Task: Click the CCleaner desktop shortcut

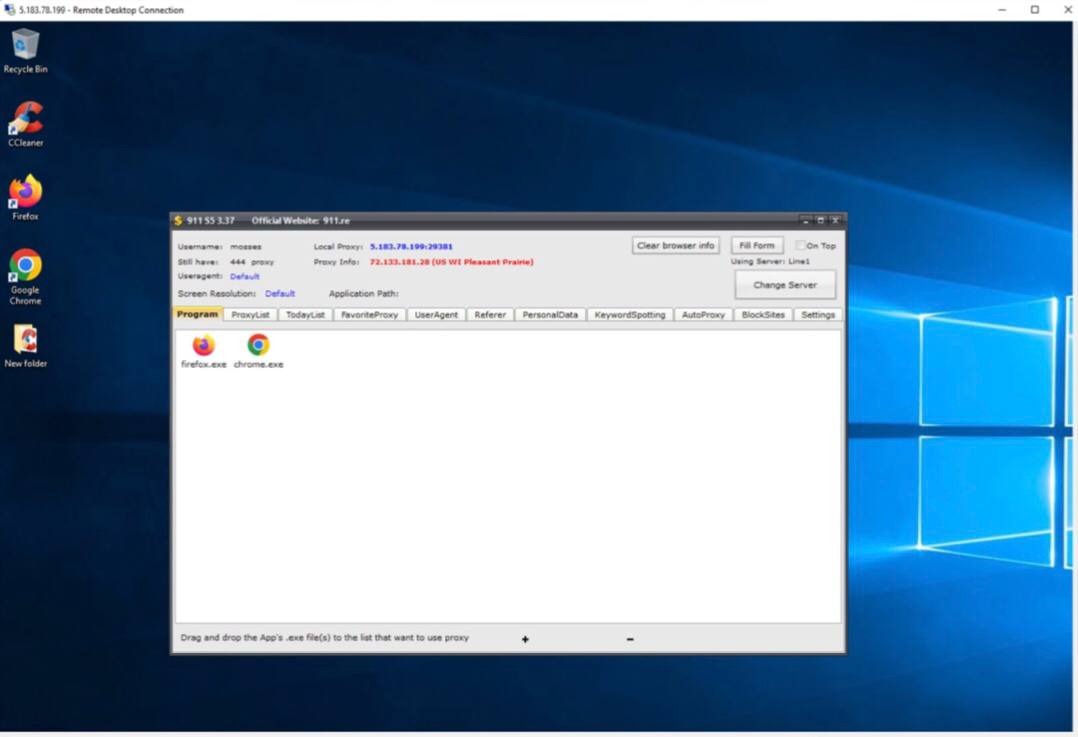Action: tap(25, 124)
